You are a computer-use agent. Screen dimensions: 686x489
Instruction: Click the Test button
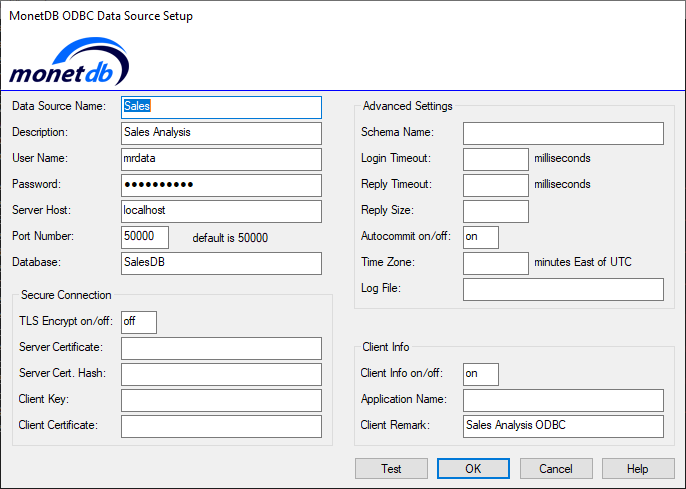coord(391,468)
